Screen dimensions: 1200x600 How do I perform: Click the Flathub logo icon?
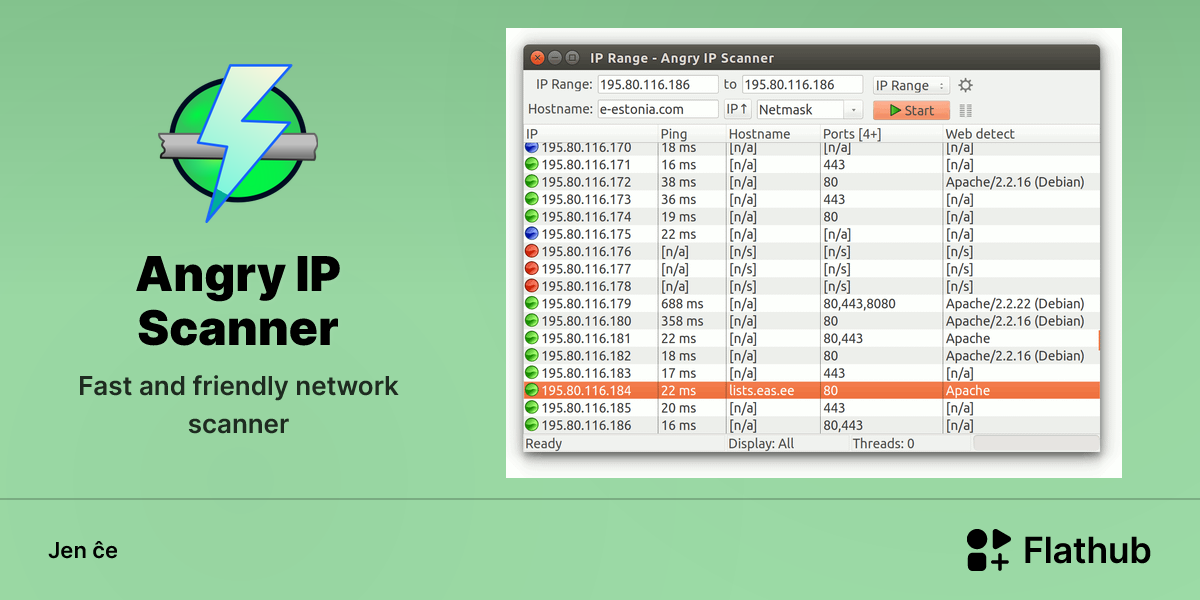tap(989, 550)
